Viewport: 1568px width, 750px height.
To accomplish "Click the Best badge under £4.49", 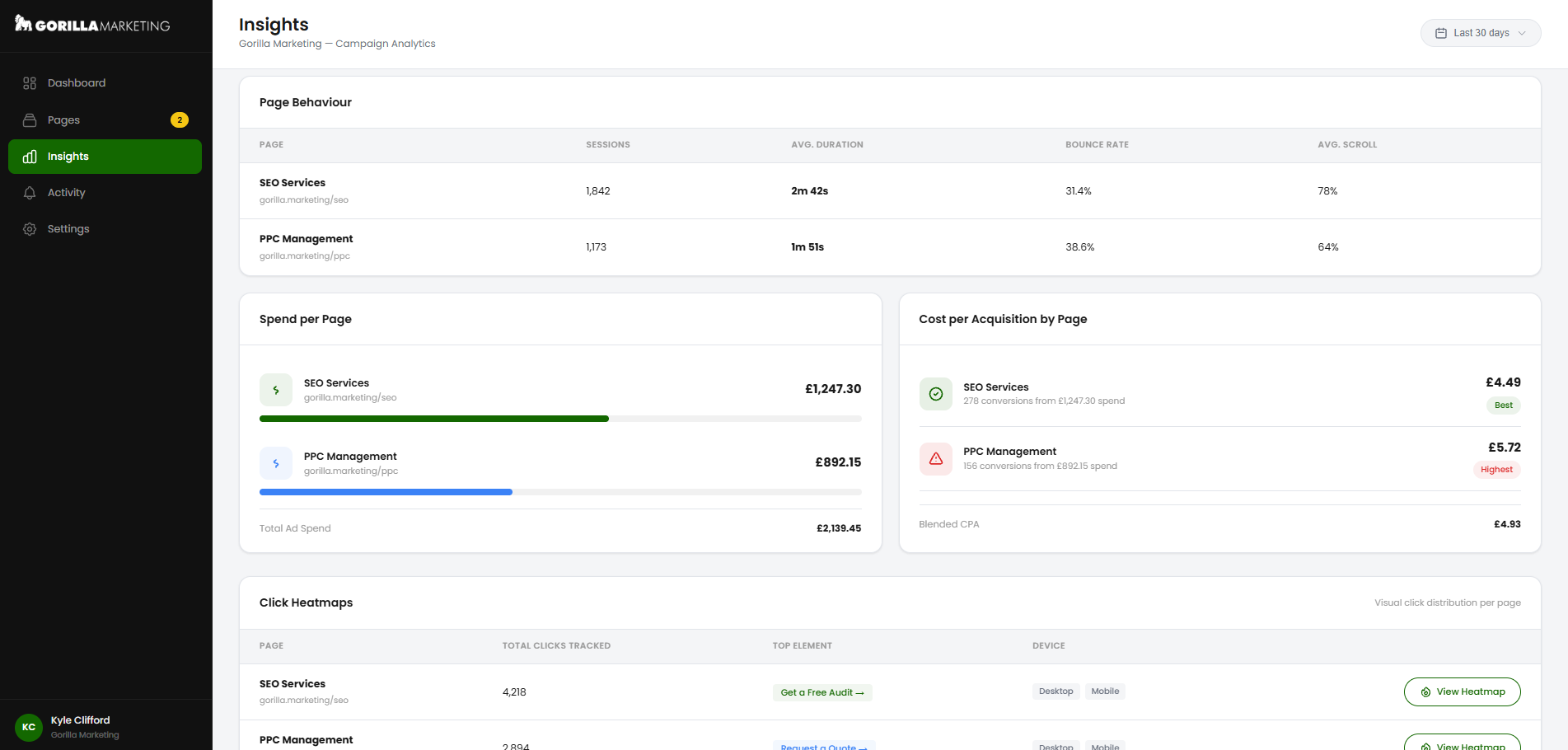I will click(x=1503, y=405).
